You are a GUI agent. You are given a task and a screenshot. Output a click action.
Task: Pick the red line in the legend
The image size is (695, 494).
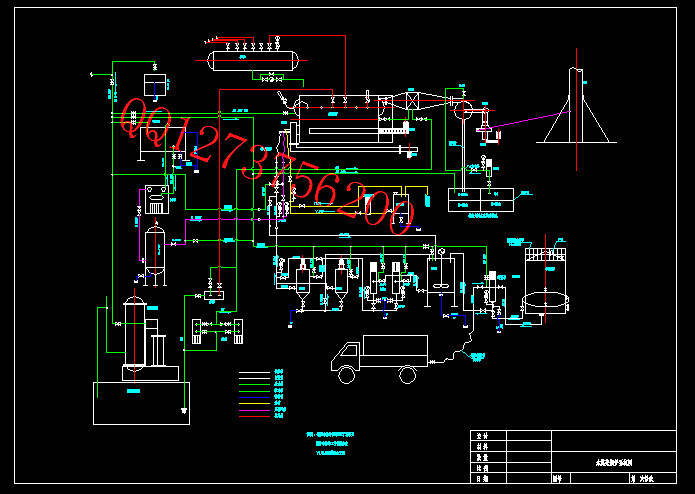click(254, 416)
